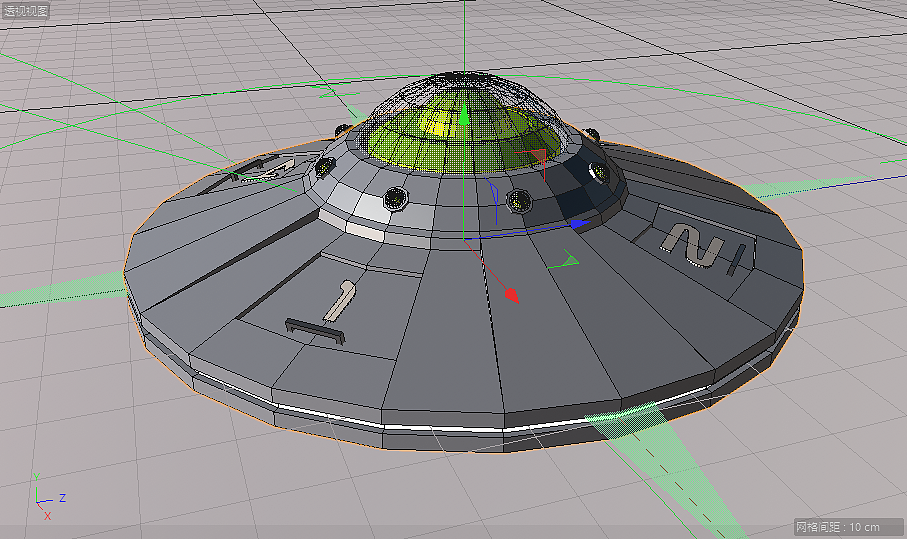Click the red X-axis arrow handle

click(512, 295)
